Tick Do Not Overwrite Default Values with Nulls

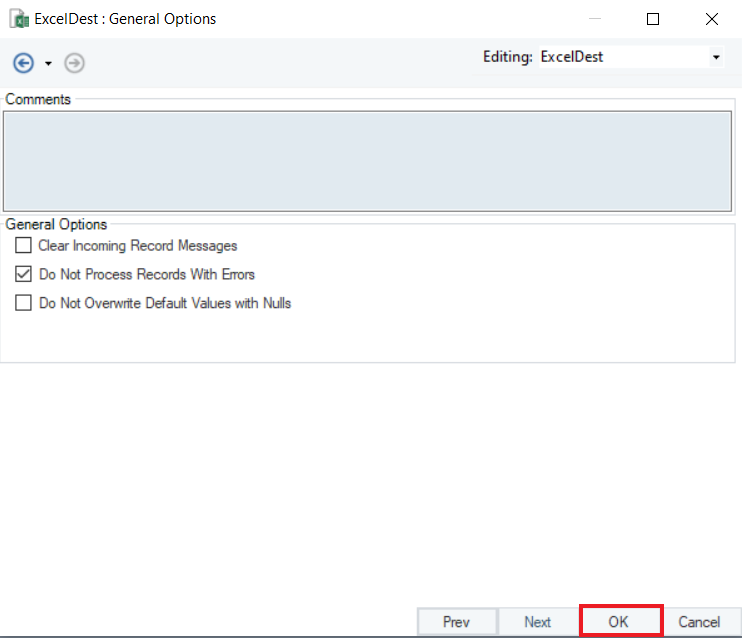click(24, 303)
